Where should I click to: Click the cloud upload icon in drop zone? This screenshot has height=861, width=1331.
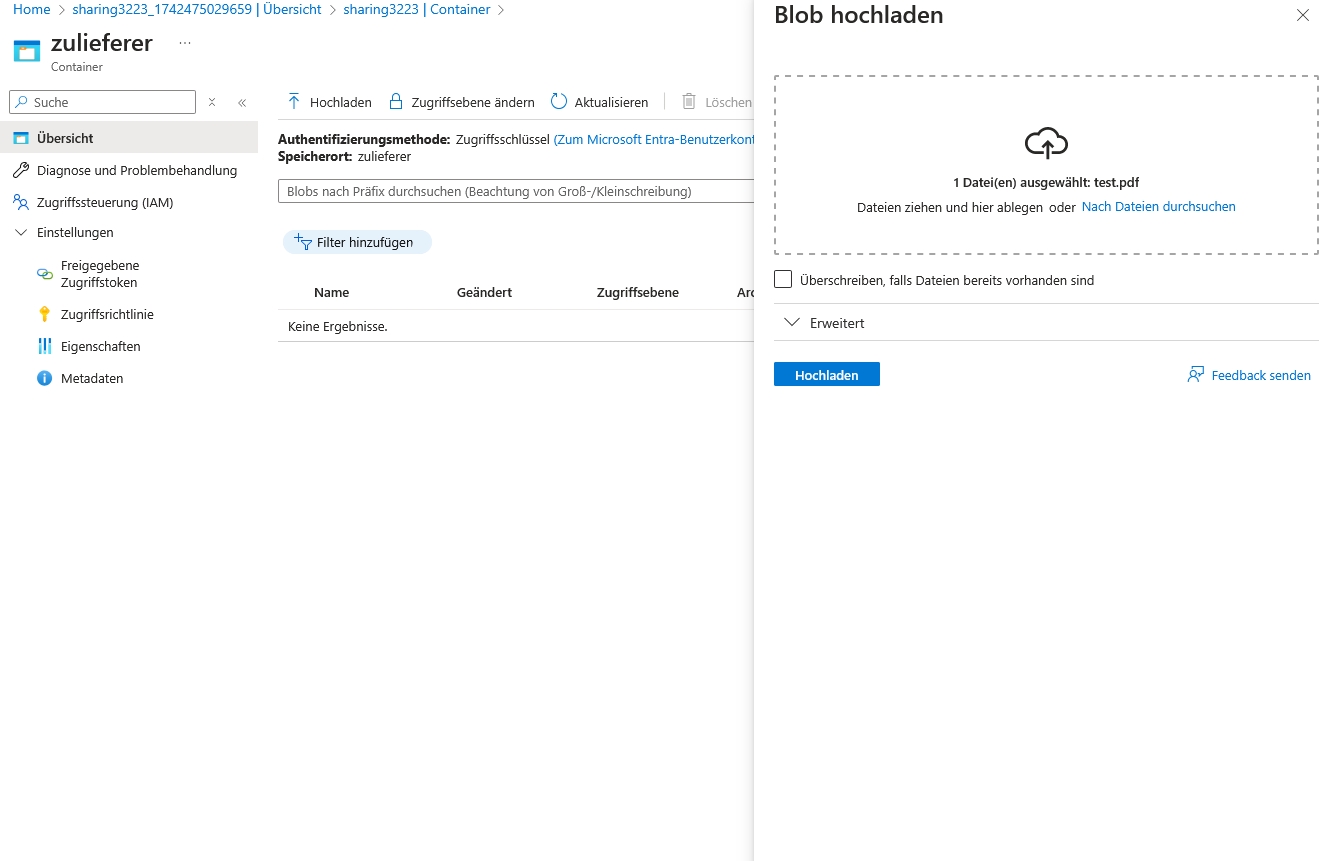pos(1046,144)
